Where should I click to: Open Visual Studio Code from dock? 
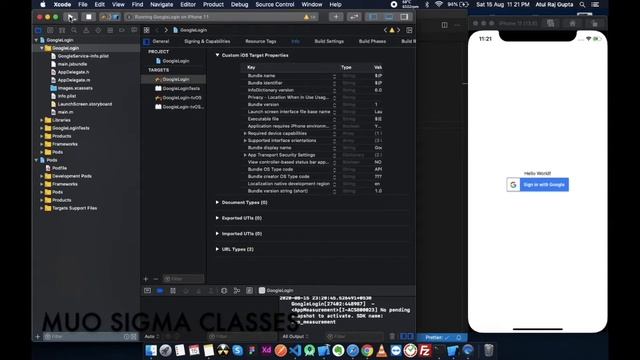tap(295, 351)
